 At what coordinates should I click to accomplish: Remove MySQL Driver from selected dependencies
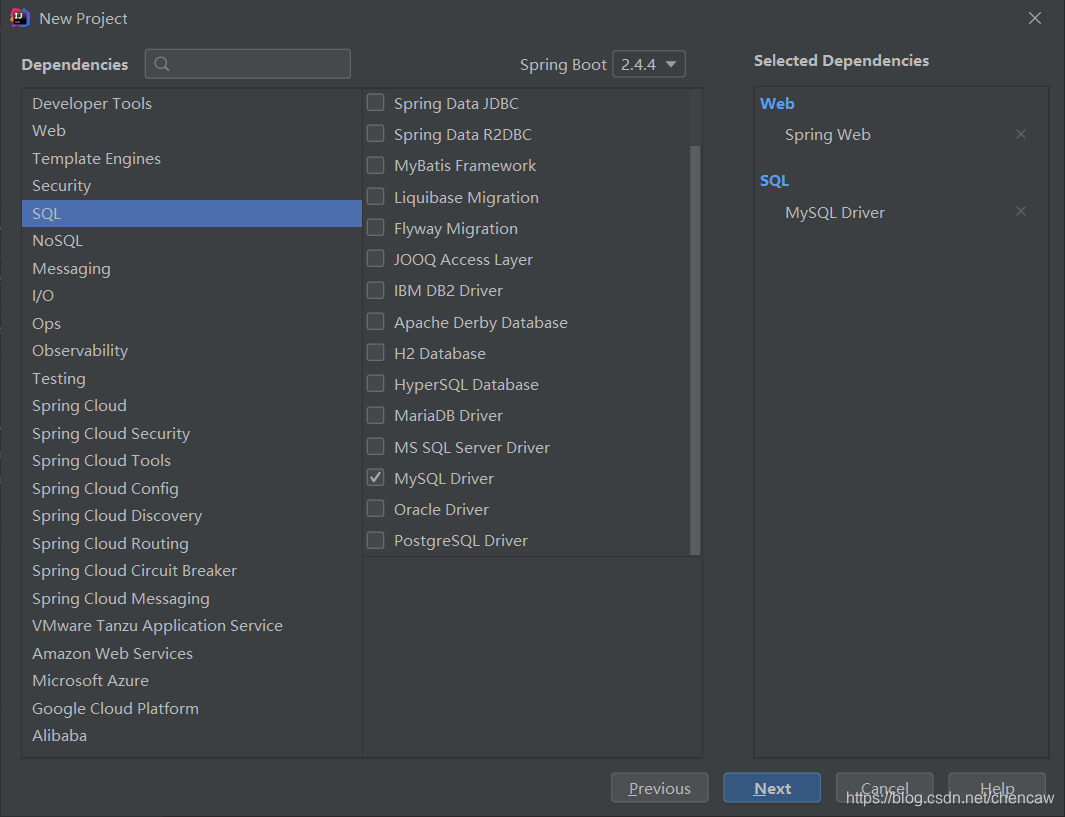1020,211
